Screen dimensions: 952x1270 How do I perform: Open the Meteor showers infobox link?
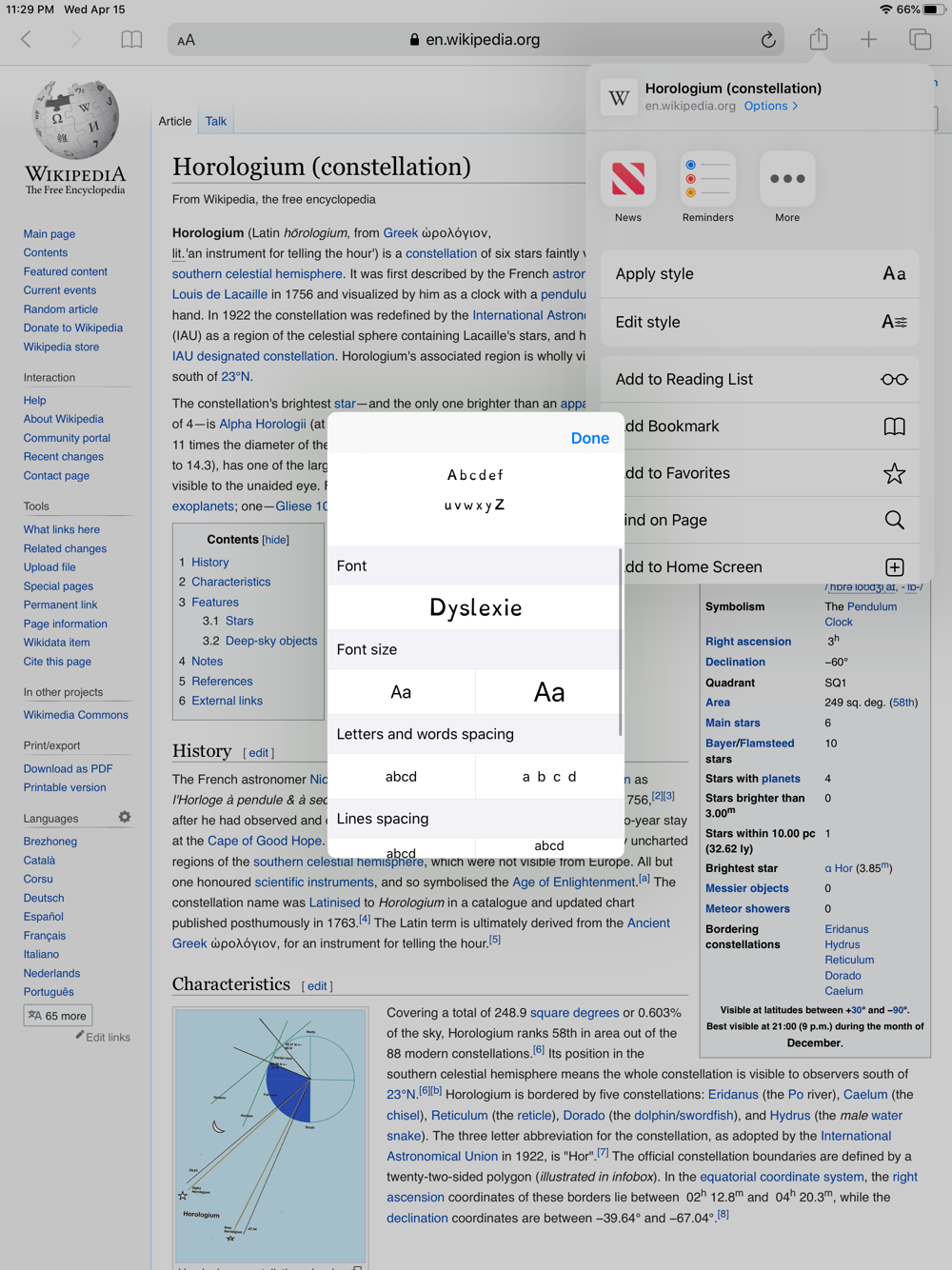[x=748, y=909]
